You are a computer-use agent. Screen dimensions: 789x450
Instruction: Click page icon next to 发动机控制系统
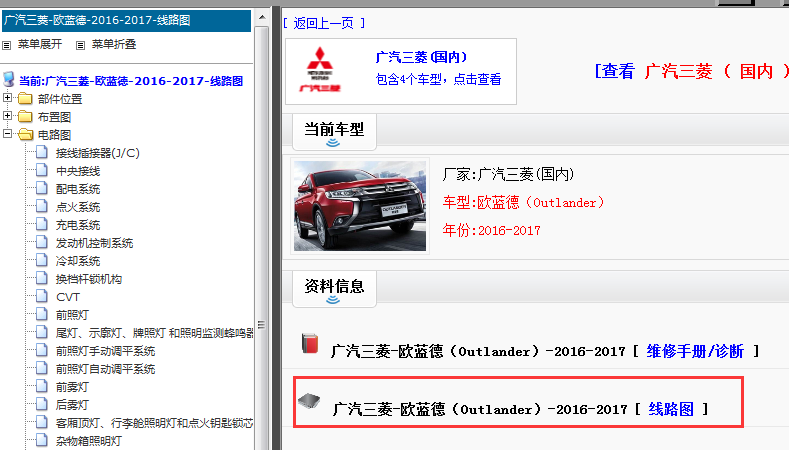42,242
